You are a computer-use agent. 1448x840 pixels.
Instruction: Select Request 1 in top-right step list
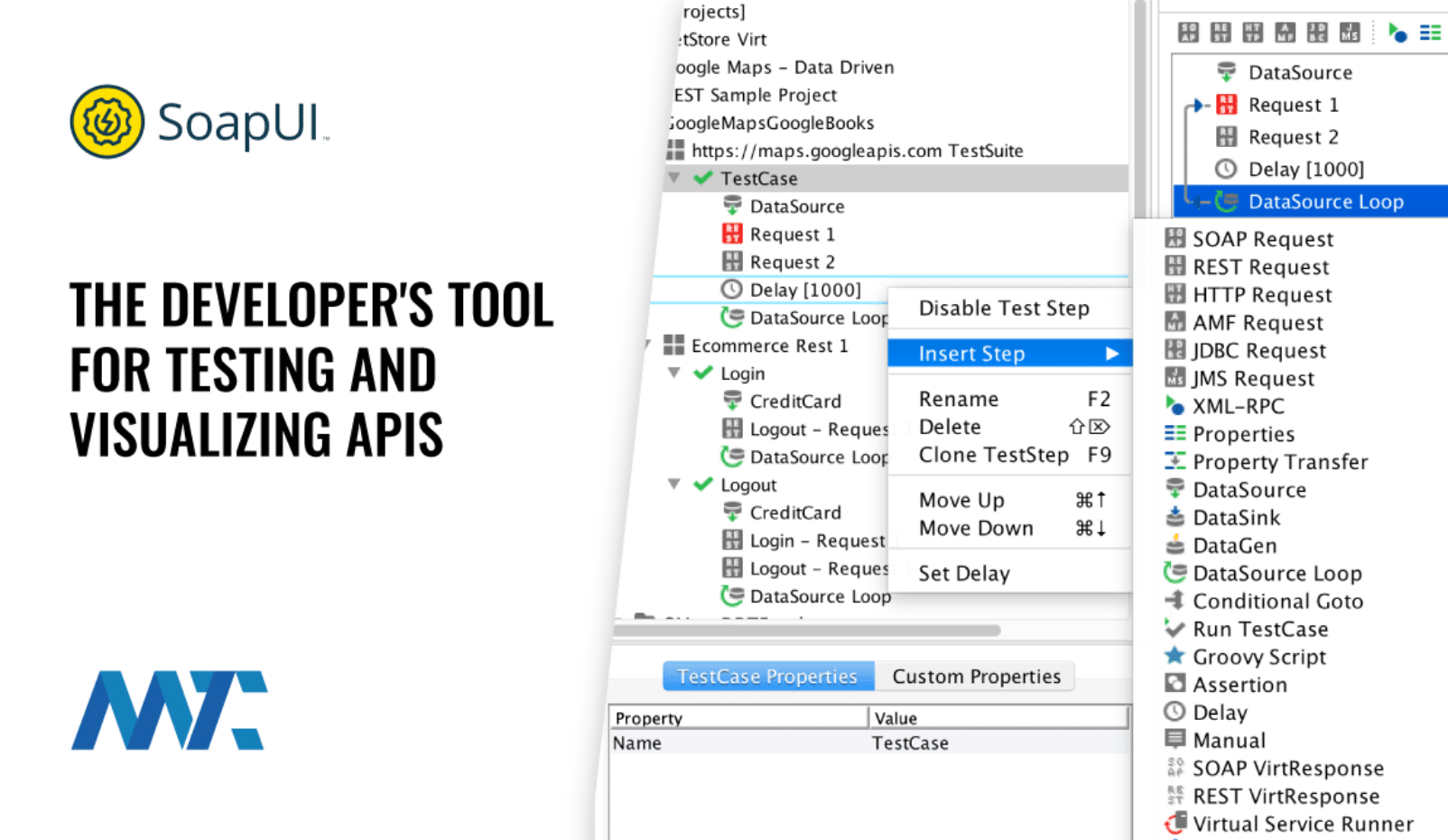click(x=1293, y=105)
